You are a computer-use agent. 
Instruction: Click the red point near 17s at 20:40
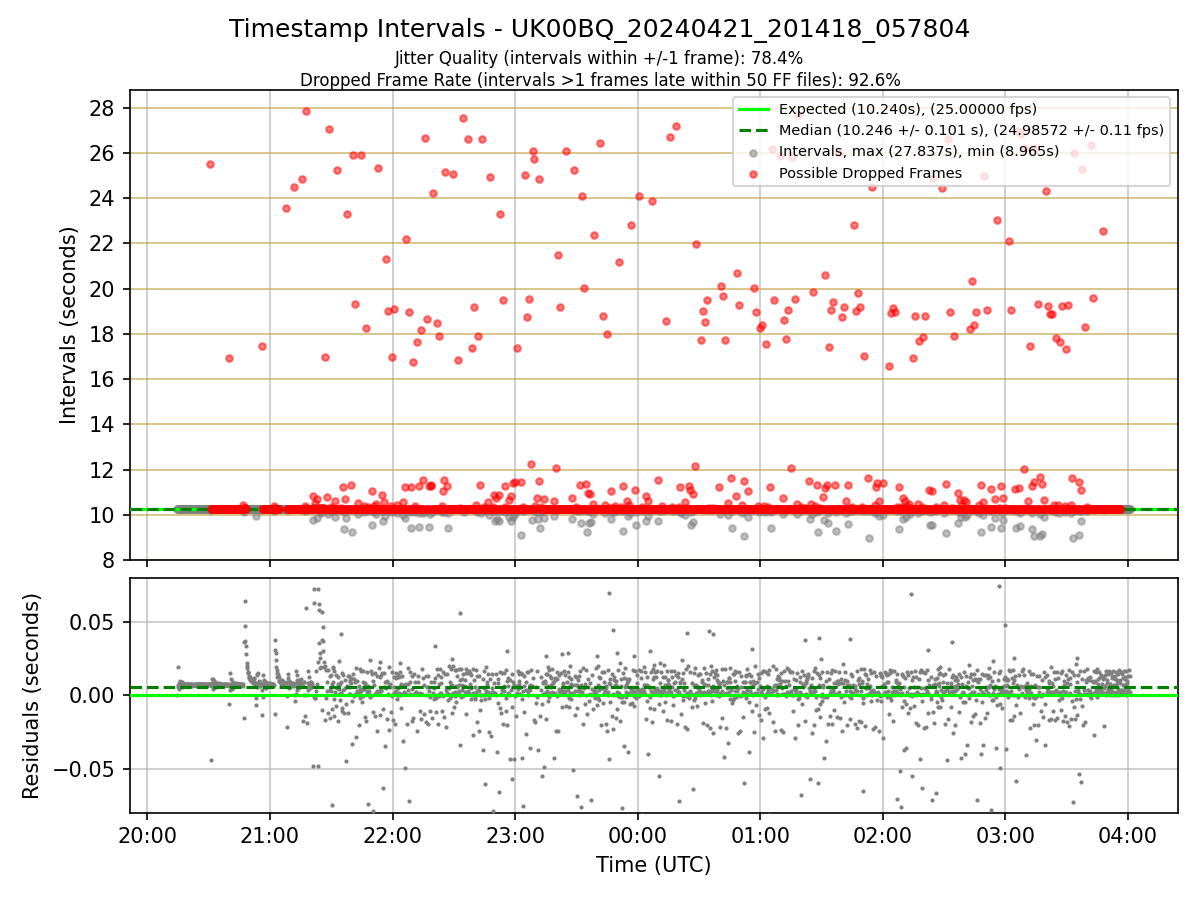click(229, 358)
